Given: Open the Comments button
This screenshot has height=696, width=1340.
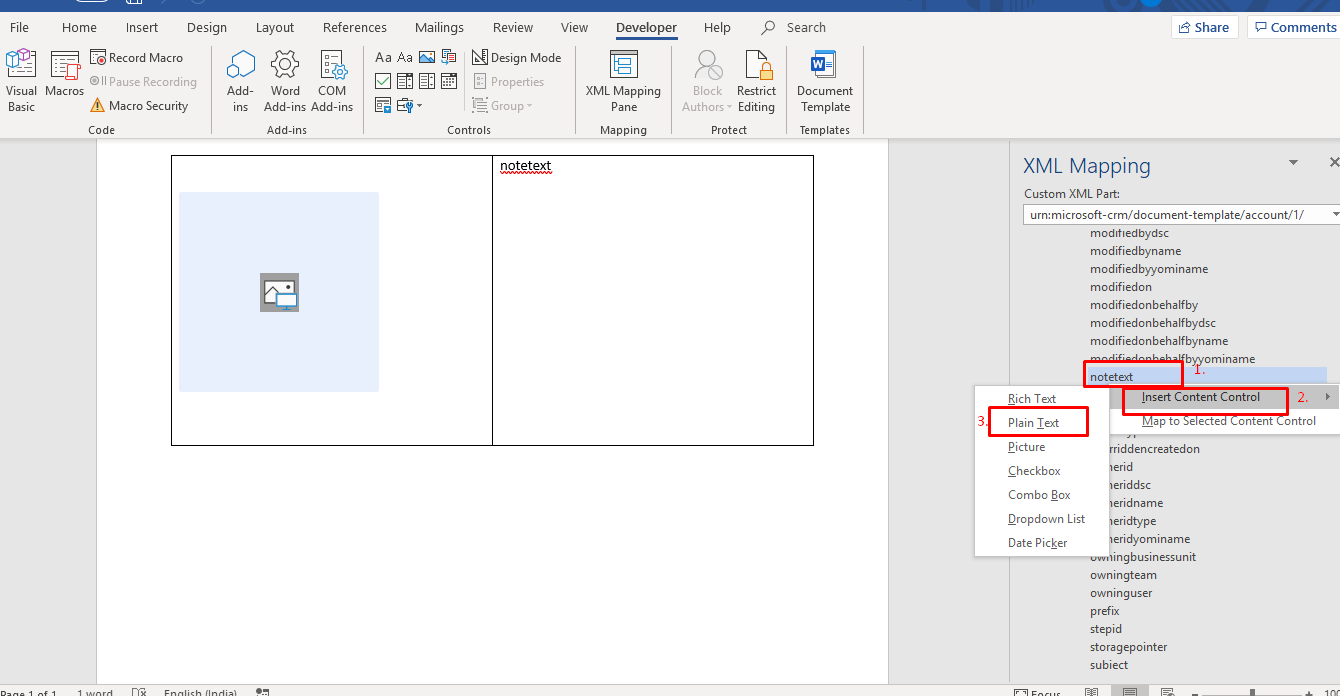Looking at the screenshot, I should pyautogui.click(x=1294, y=28).
